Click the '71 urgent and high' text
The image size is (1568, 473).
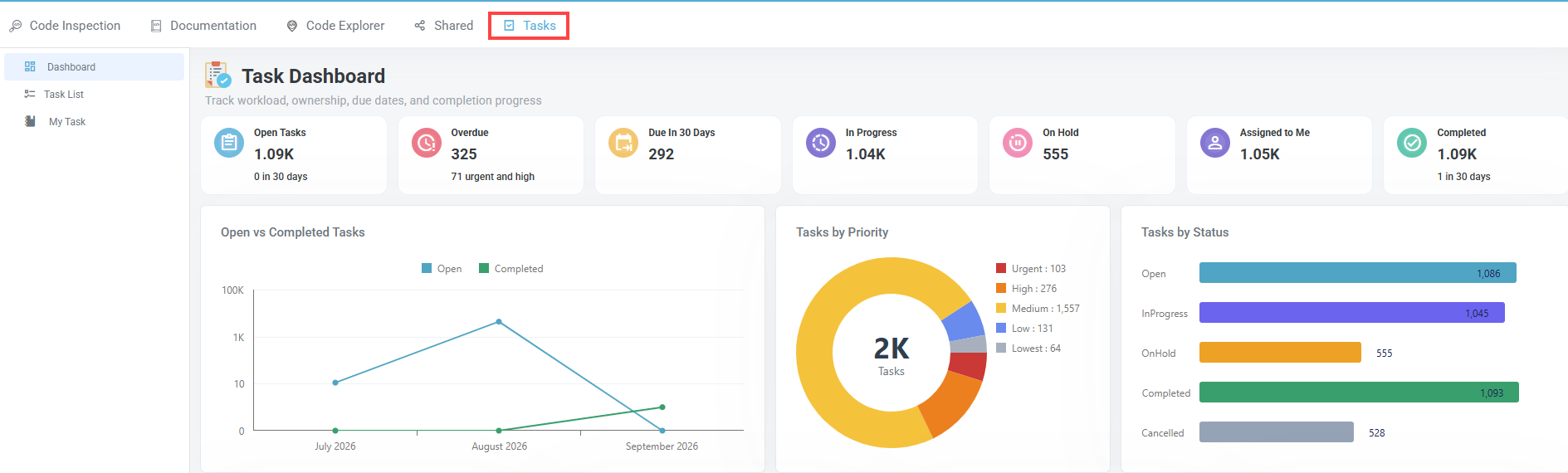coord(493,177)
